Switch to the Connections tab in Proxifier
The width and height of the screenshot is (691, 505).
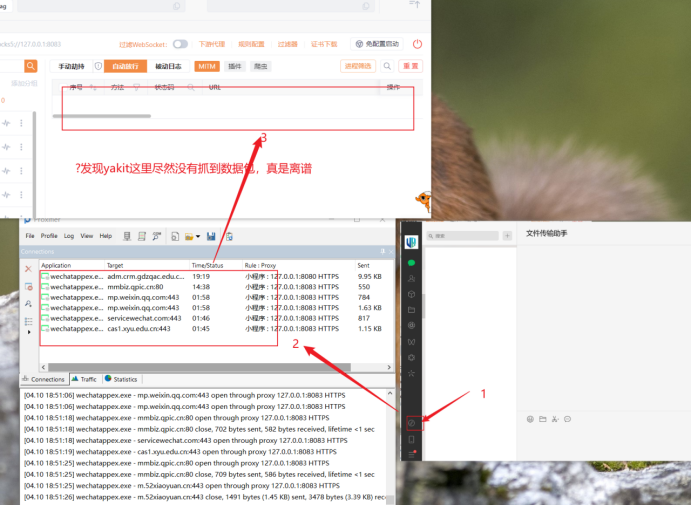[44, 379]
